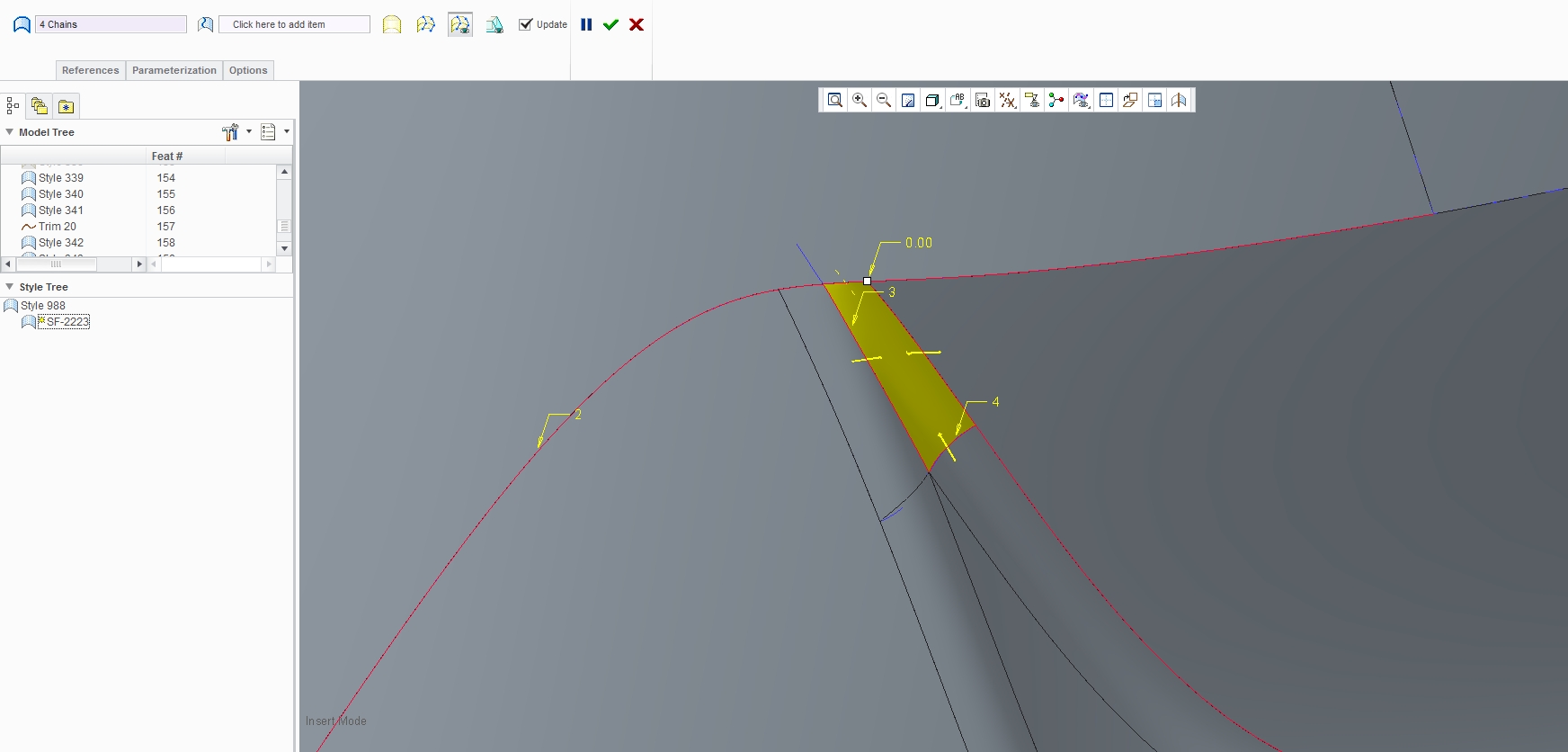The height and width of the screenshot is (752, 1568).
Task: Toggle the spin center icon
Action: point(1056,100)
